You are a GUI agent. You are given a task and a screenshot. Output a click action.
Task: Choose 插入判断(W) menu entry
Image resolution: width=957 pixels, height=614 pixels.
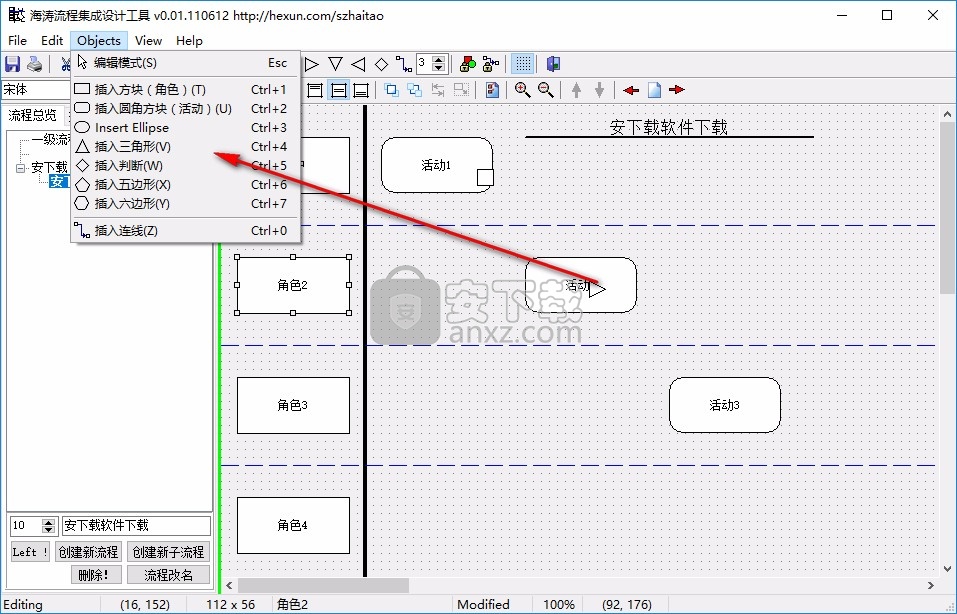[x=186, y=165]
